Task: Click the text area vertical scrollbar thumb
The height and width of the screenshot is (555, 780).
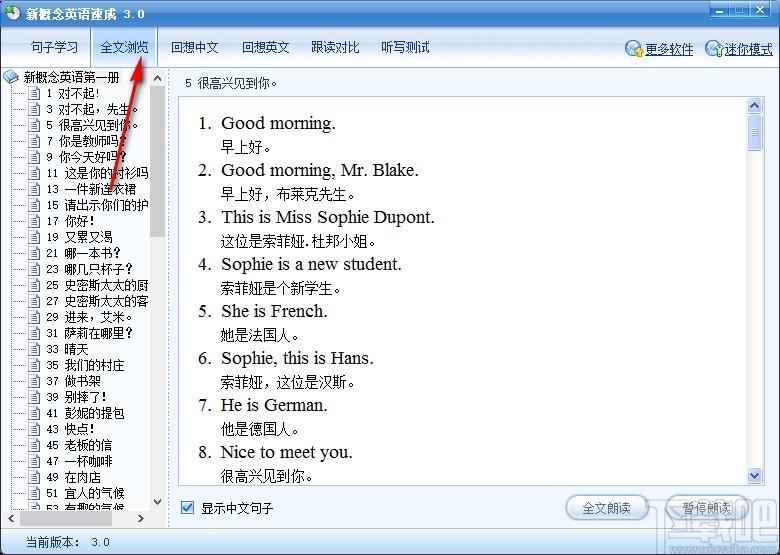Action: (755, 132)
